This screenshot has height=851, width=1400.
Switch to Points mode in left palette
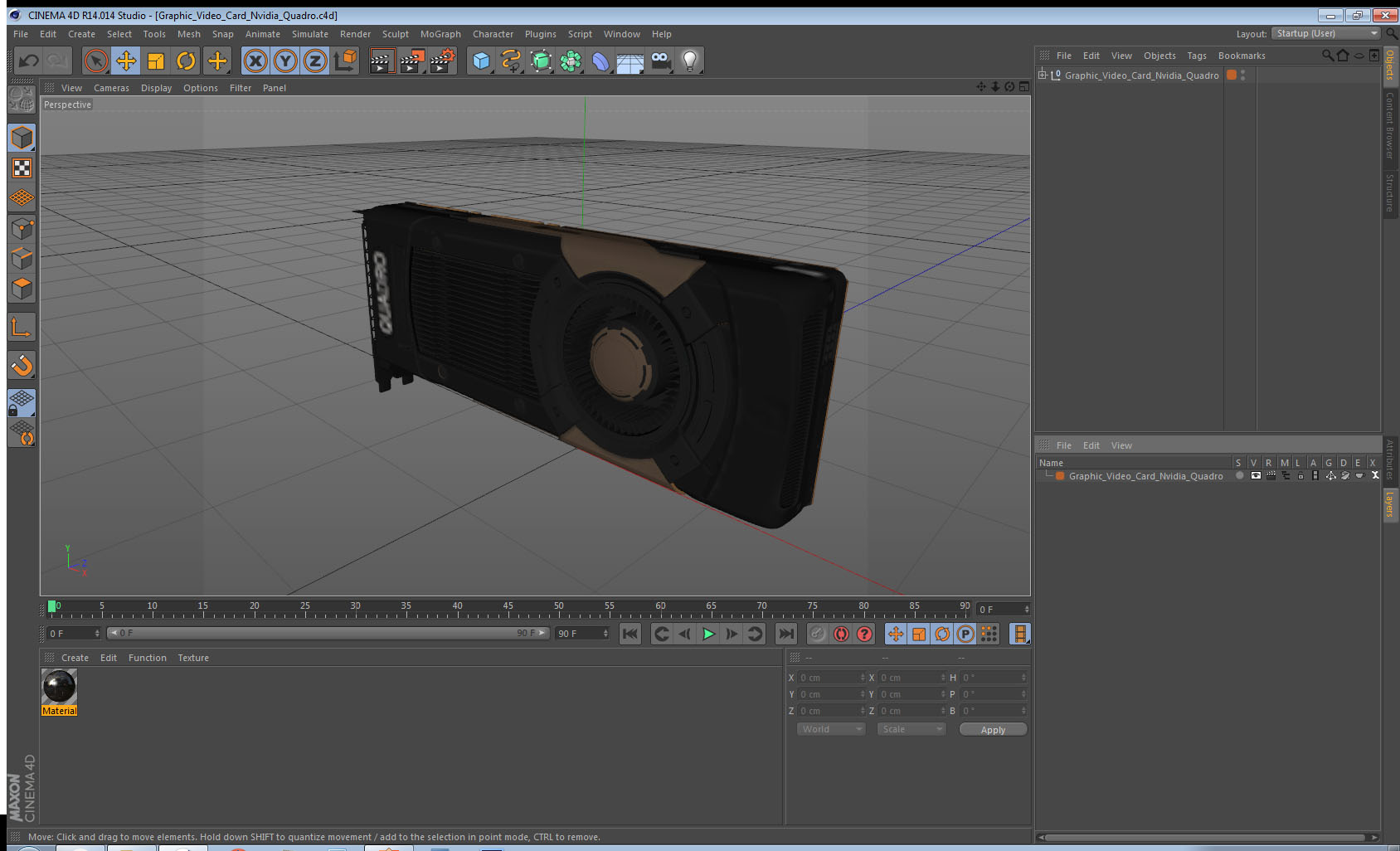22,229
